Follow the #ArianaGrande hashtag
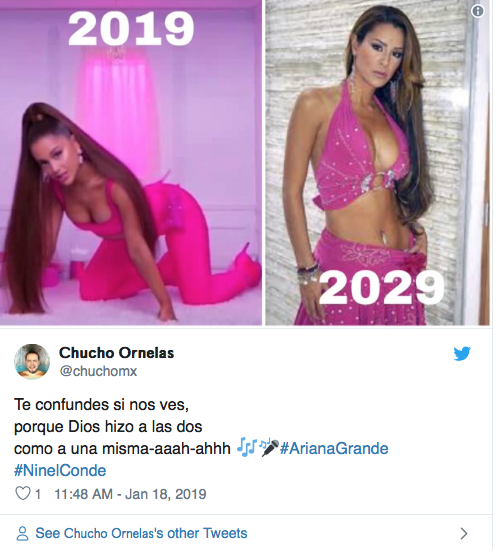 (x=334, y=449)
